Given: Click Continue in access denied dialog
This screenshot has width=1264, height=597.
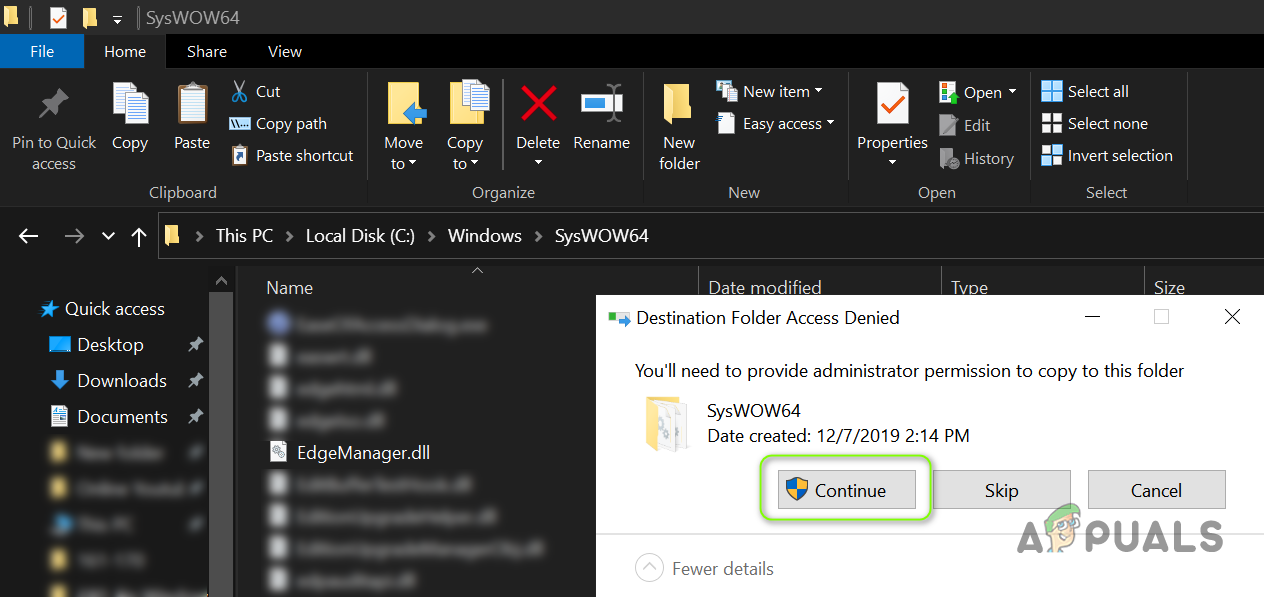Looking at the screenshot, I should 847,490.
